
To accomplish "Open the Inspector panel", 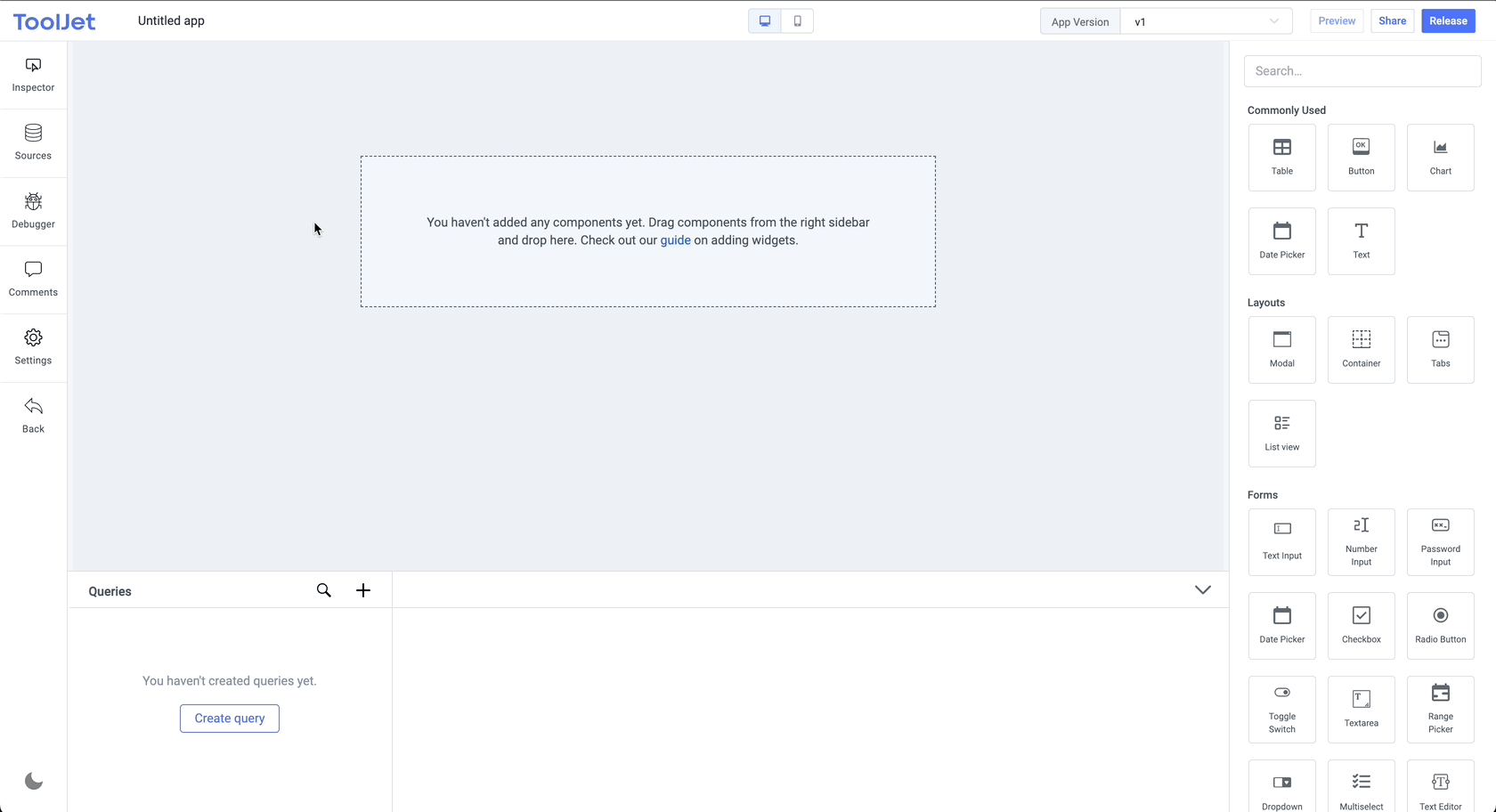I will click(x=33, y=75).
